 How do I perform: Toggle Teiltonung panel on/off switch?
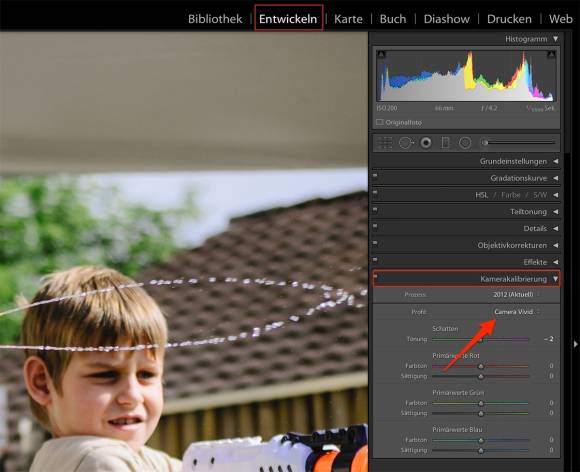click(375, 209)
